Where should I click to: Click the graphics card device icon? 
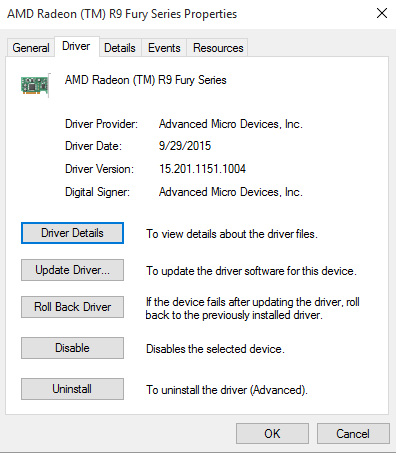pyautogui.click(x=35, y=85)
